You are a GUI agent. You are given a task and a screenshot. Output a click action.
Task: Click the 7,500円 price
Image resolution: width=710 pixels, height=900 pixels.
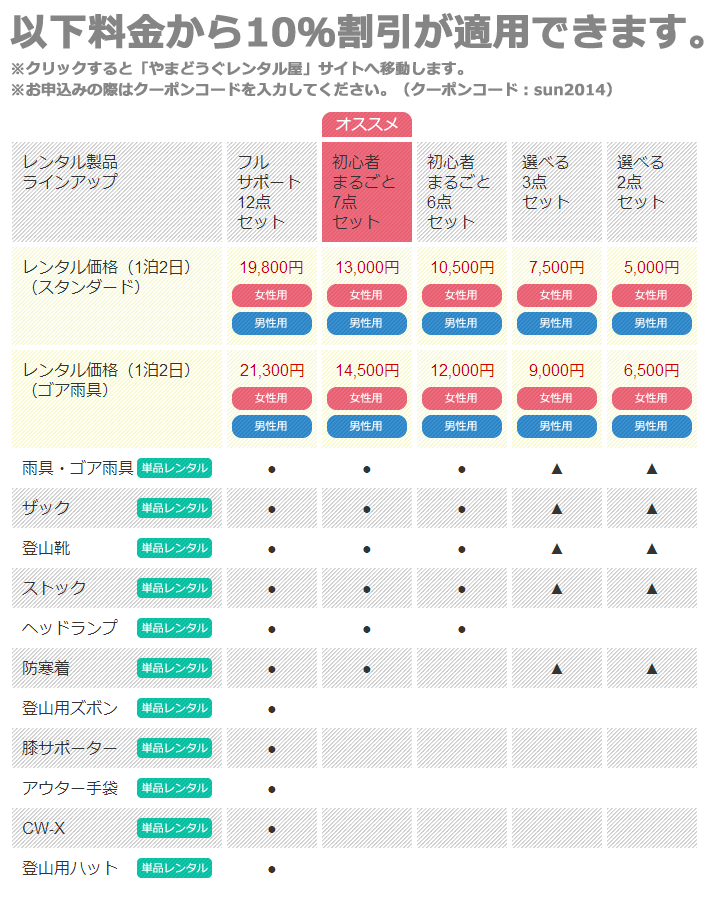[x=557, y=267]
